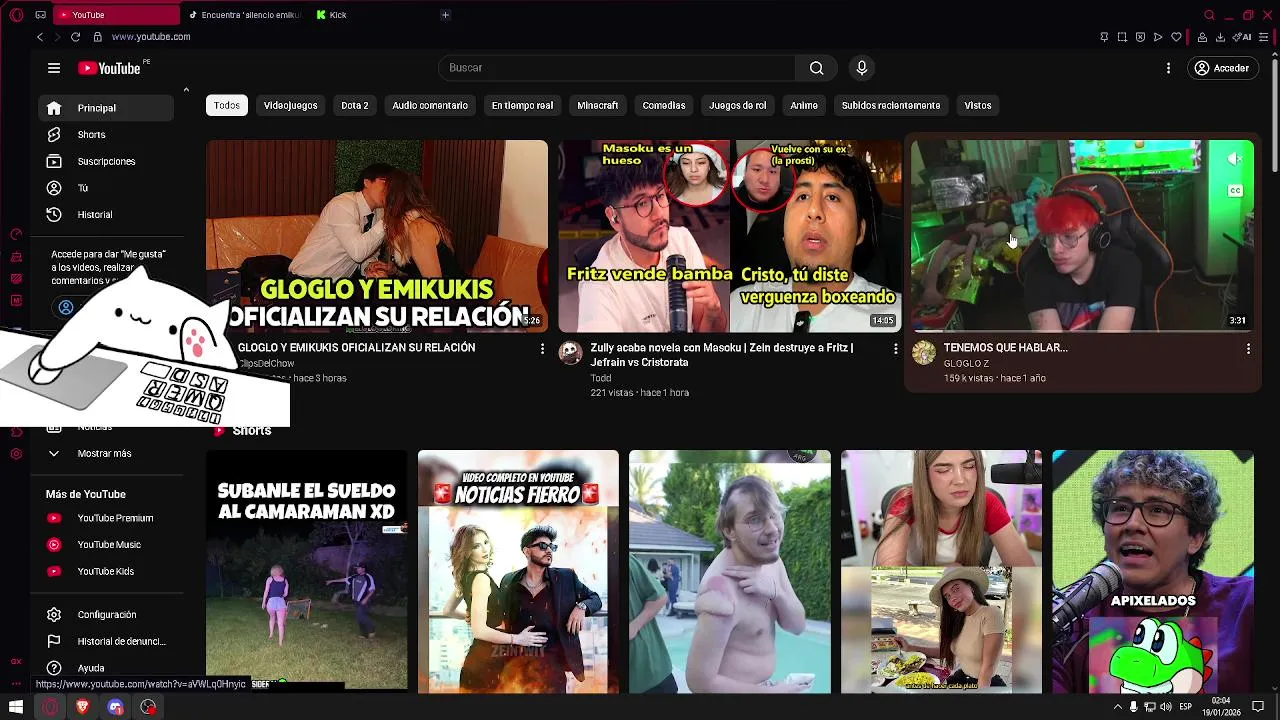Open the Principal home item
The image size is (1280, 720).
pyautogui.click(x=105, y=108)
